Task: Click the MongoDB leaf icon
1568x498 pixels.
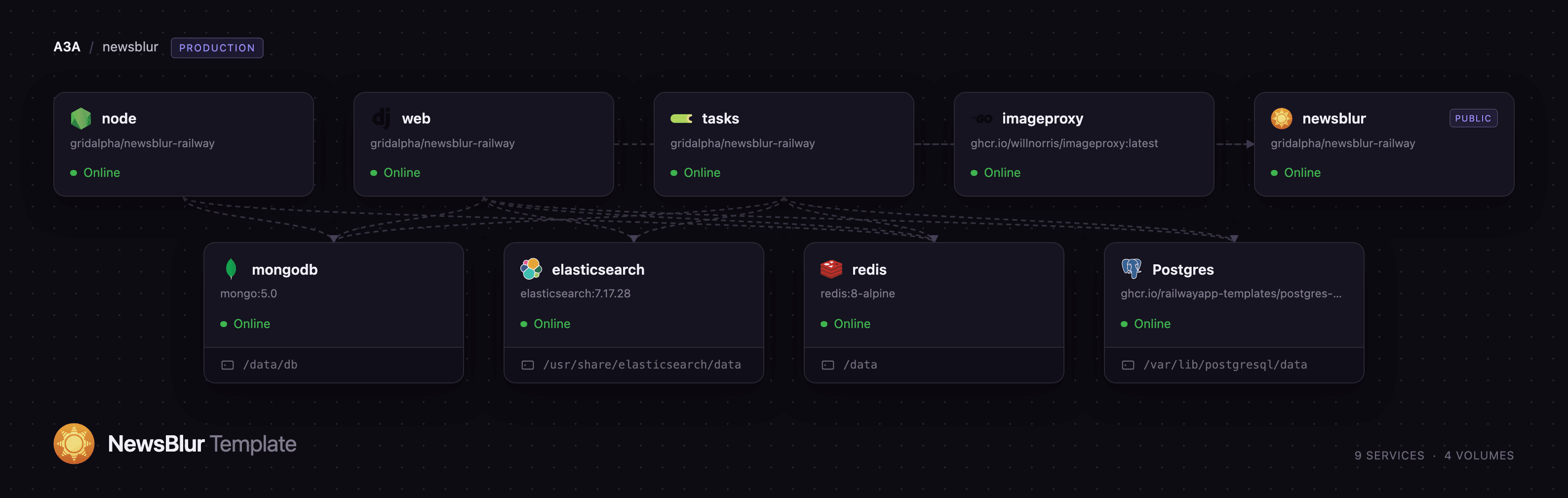Action: (x=231, y=269)
